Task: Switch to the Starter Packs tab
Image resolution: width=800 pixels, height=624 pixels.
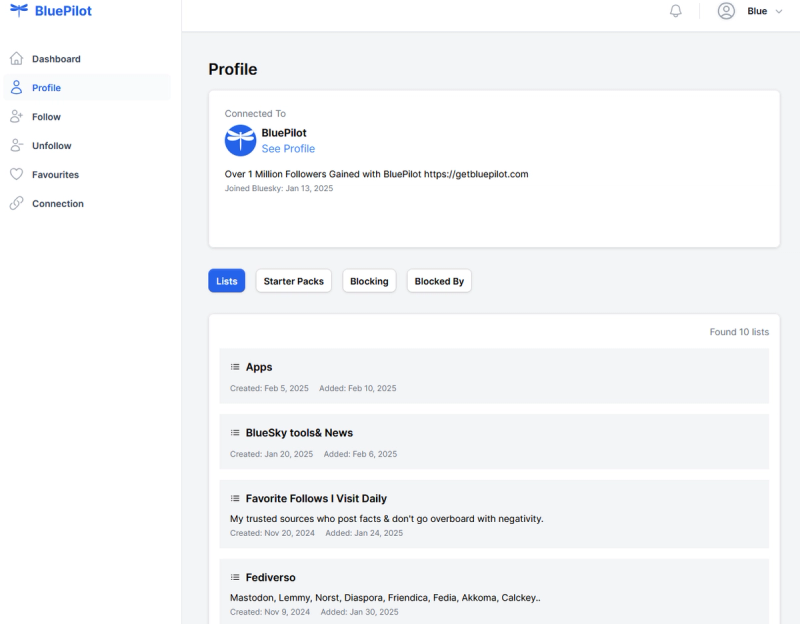Action: [x=293, y=281]
